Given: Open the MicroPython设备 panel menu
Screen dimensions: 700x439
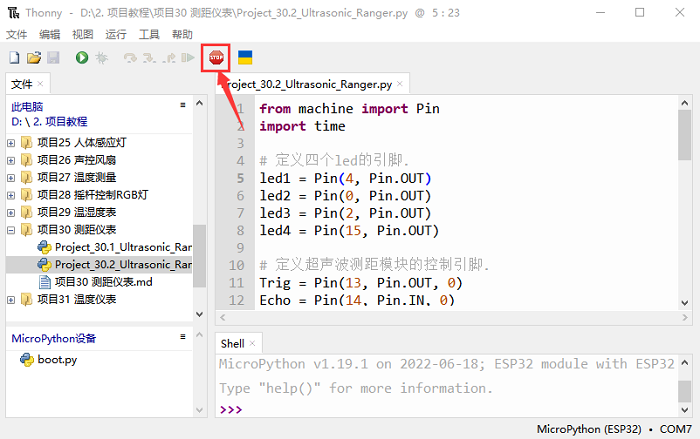Looking at the screenshot, I should pos(182,338).
